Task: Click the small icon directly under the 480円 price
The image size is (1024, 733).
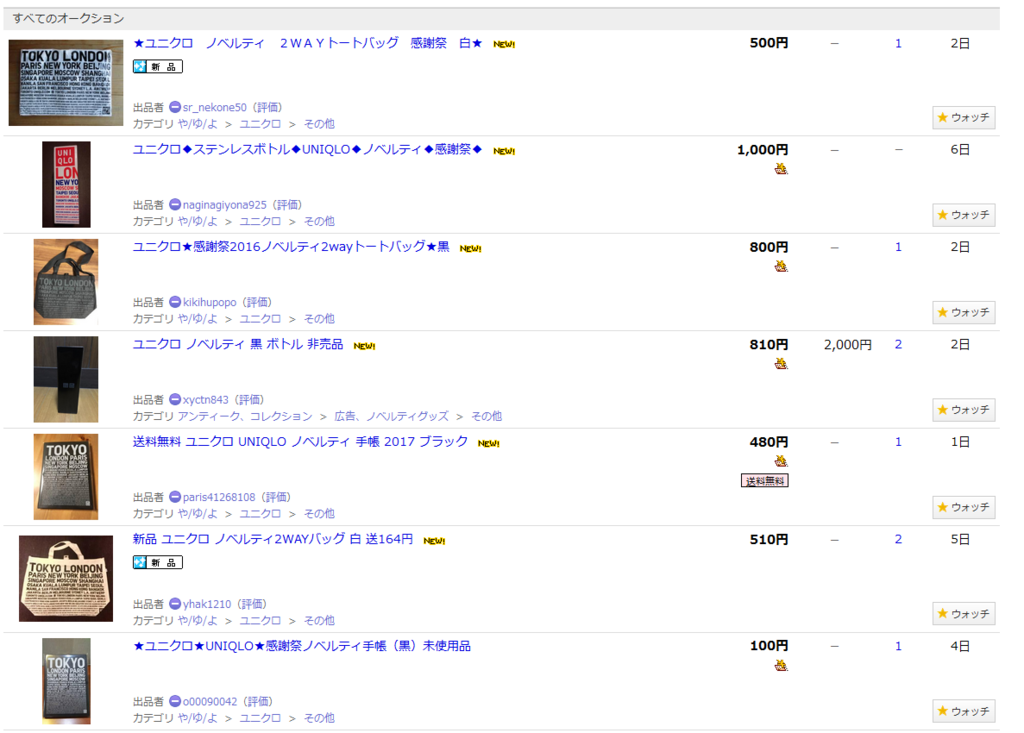Action: click(781, 461)
